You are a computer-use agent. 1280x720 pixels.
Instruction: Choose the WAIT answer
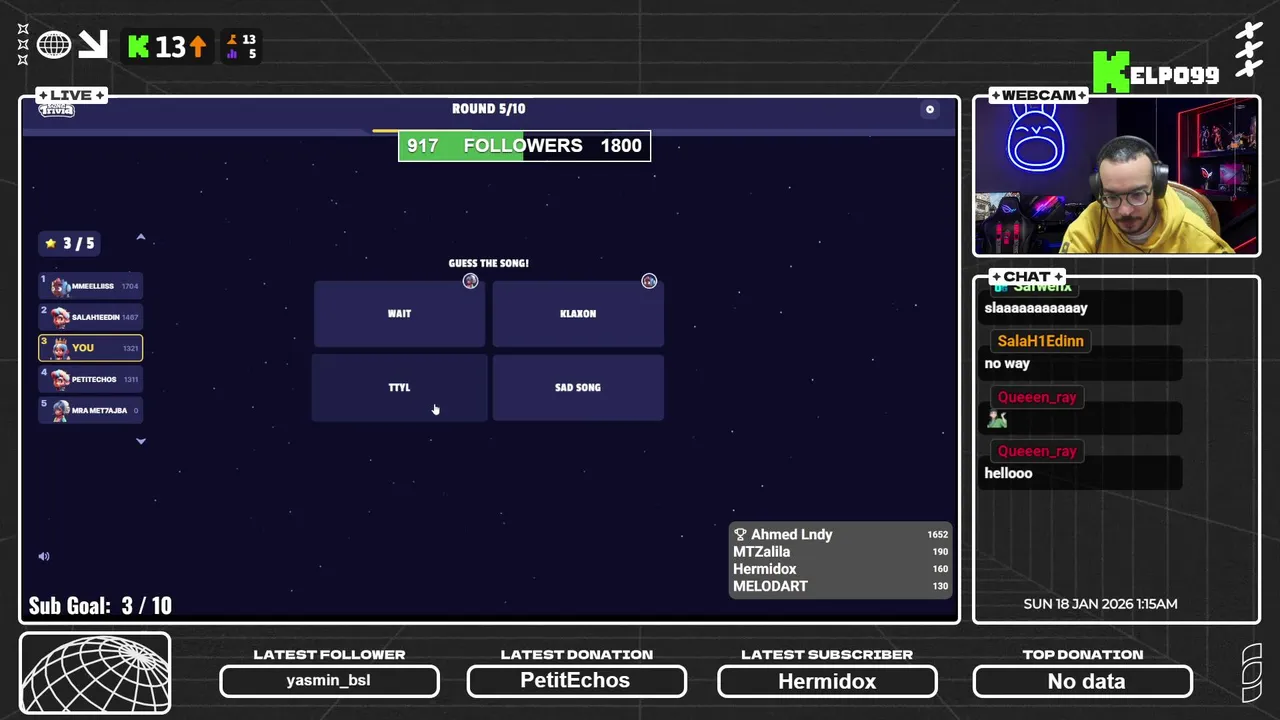[x=399, y=314]
